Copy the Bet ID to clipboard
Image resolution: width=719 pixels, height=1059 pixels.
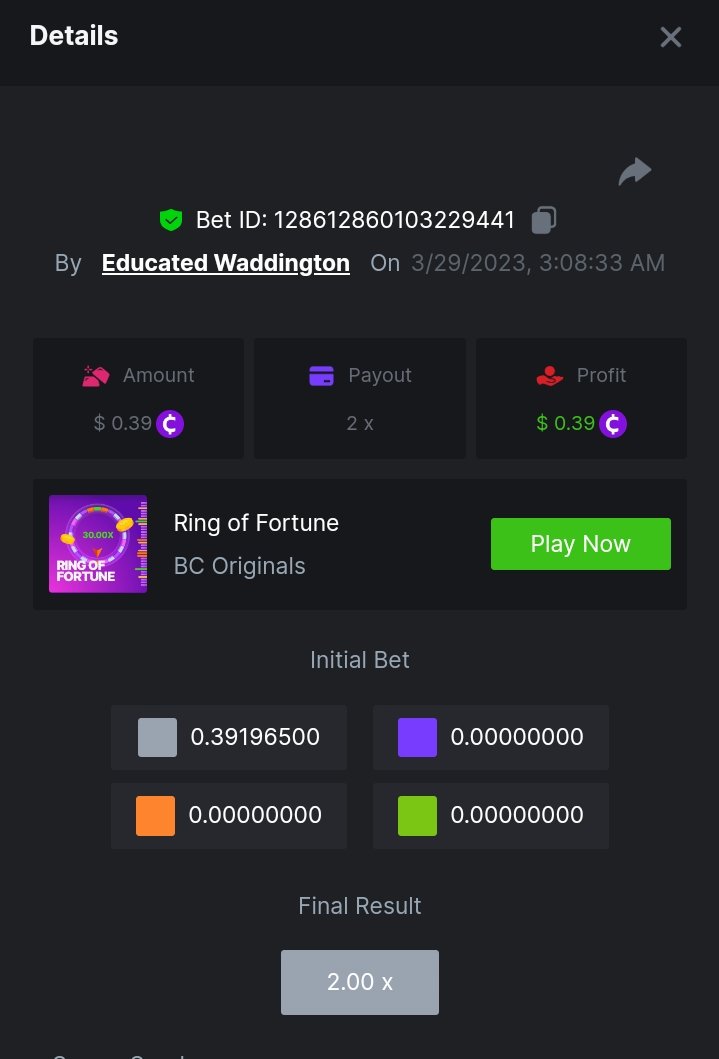[543, 220]
